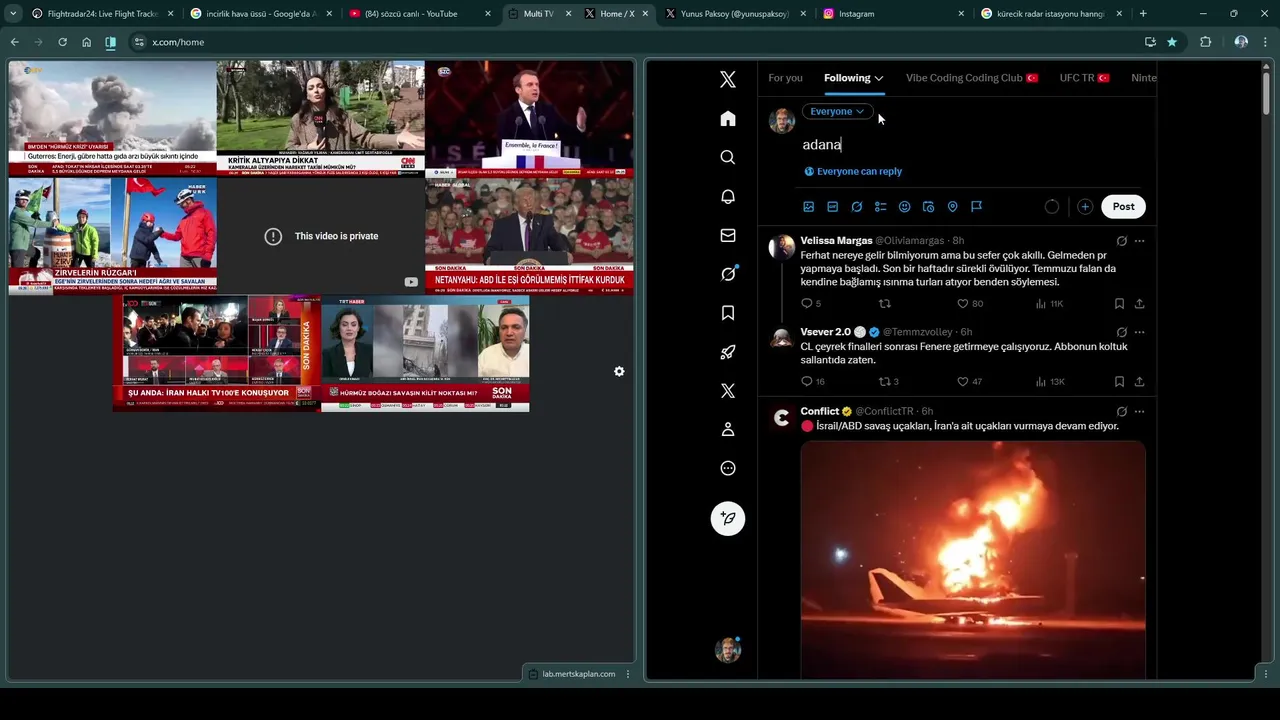Open account avatar at sidebar bottom
1280x720 pixels.
pyautogui.click(x=728, y=650)
